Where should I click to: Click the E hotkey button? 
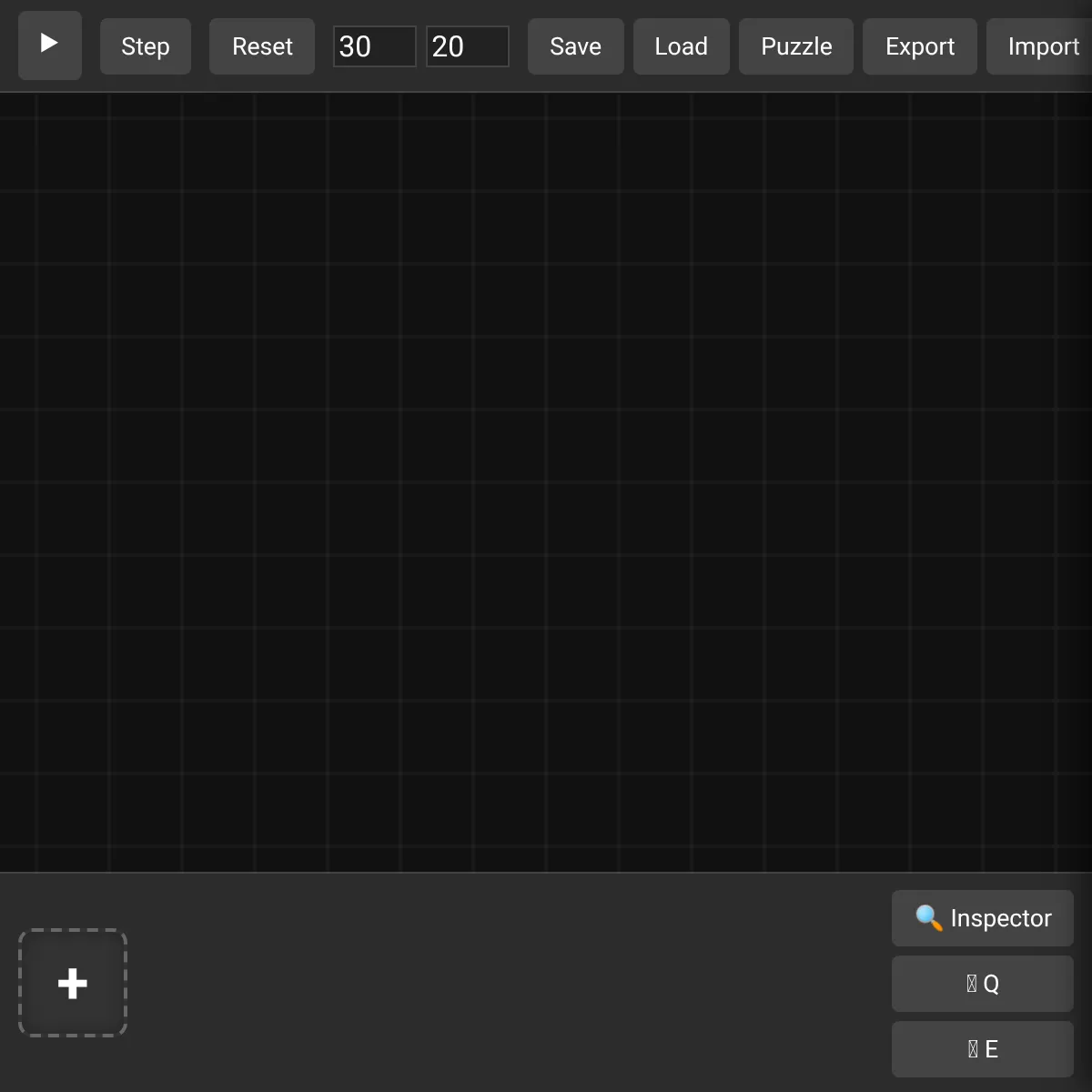(983, 1049)
